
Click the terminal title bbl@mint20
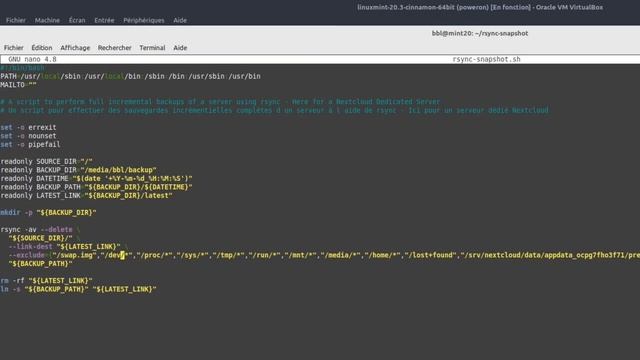480,33
